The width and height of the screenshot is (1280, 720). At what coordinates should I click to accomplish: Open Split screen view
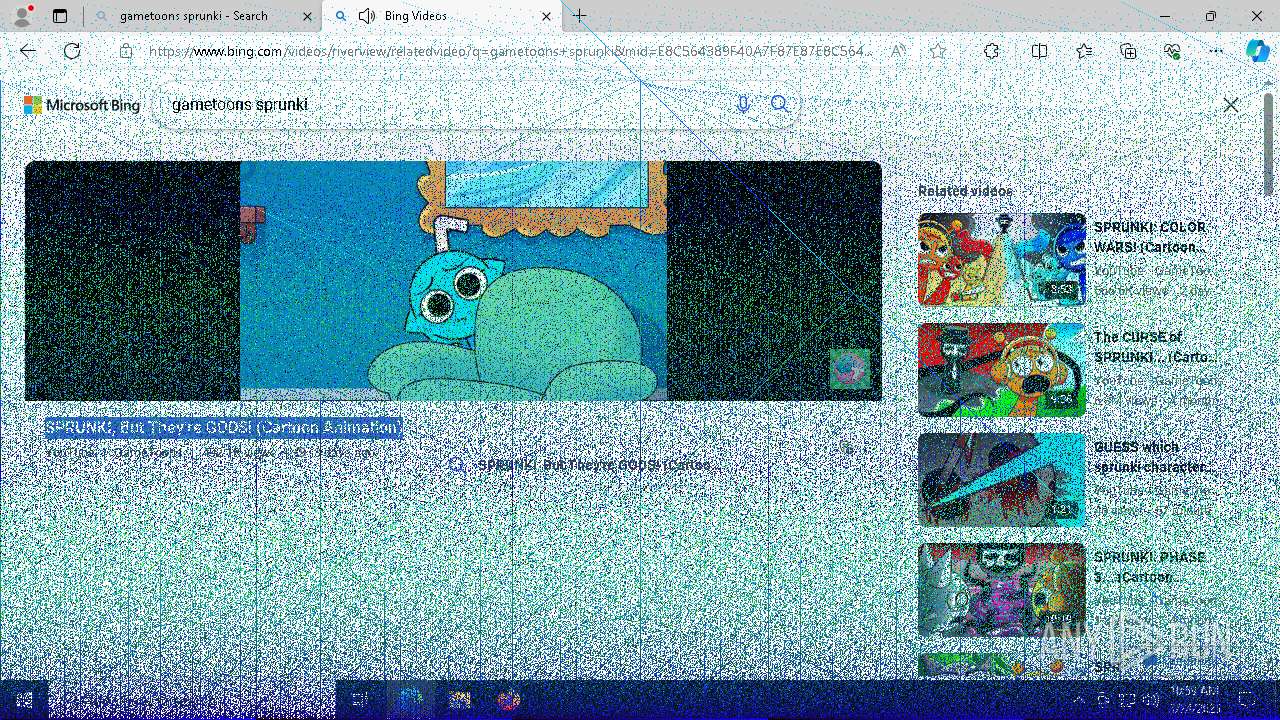[x=1039, y=51]
